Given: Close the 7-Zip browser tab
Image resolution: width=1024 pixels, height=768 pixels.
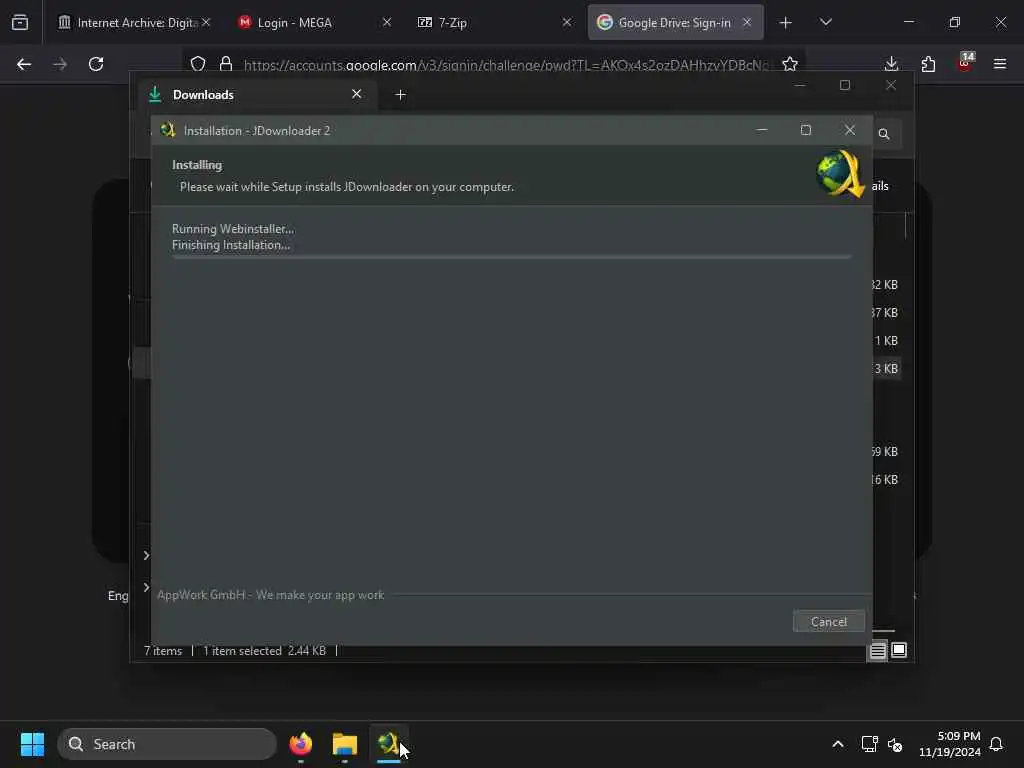Looking at the screenshot, I should coord(567,22).
